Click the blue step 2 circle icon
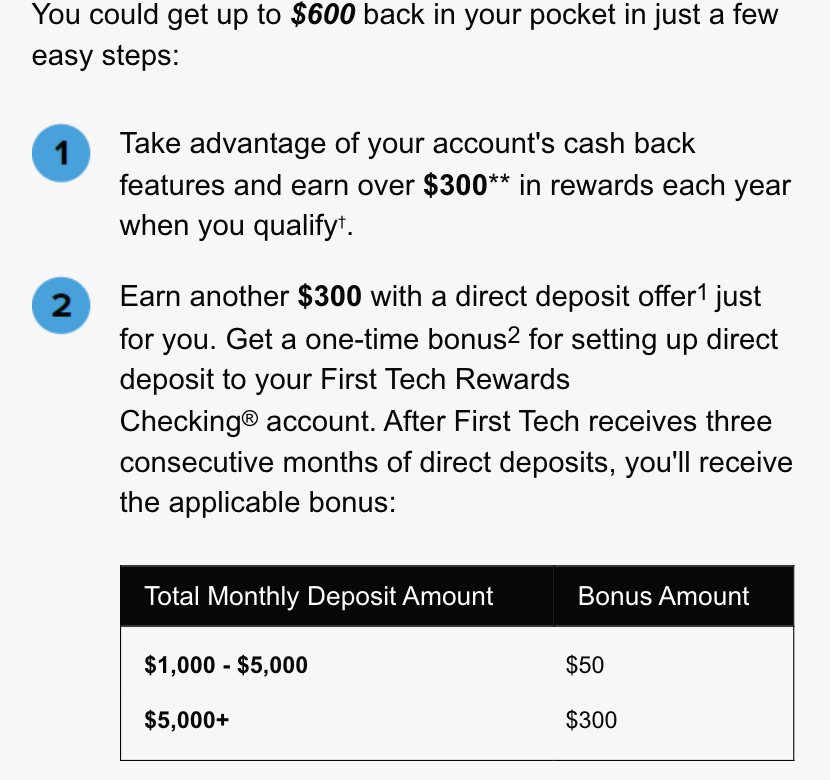The height and width of the screenshot is (780, 830). point(61,305)
